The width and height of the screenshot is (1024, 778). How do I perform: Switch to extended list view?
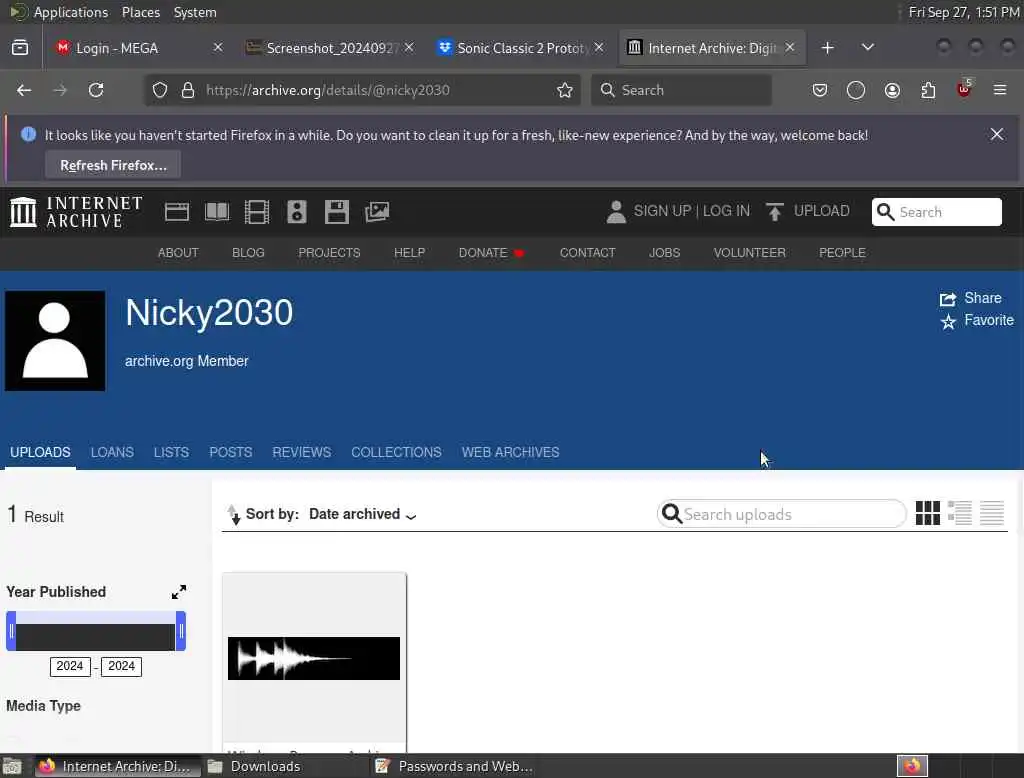(959, 513)
